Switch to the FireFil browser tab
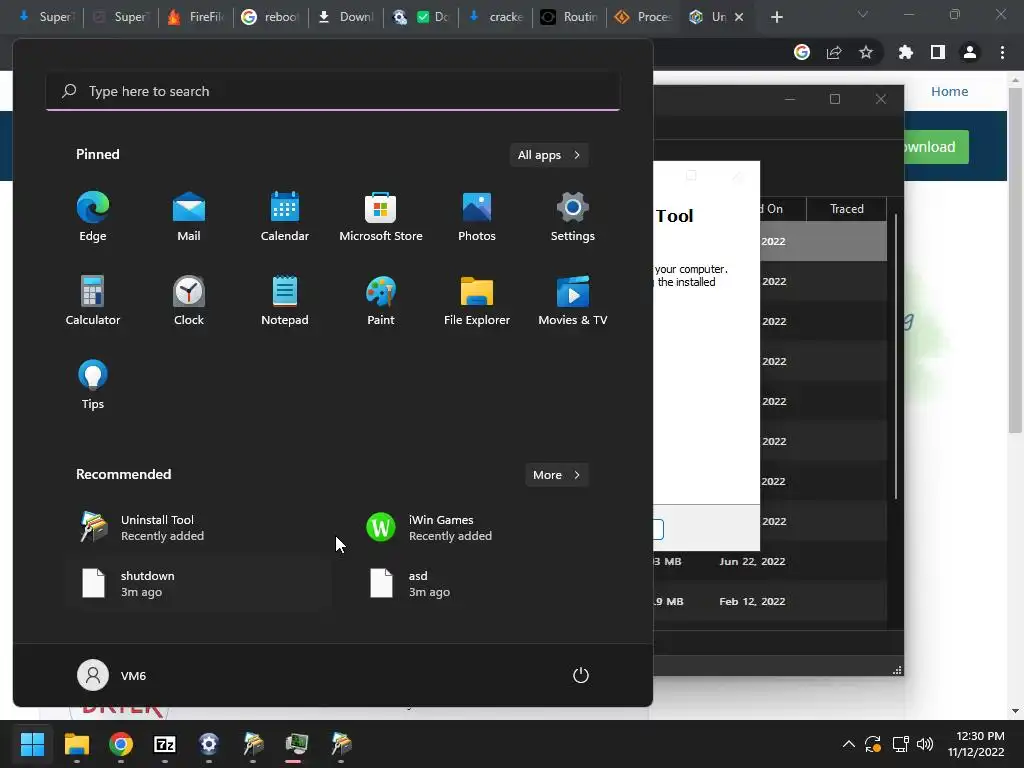Image resolution: width=1024 pixels, height=768 pixels. [x=195, y=17]
